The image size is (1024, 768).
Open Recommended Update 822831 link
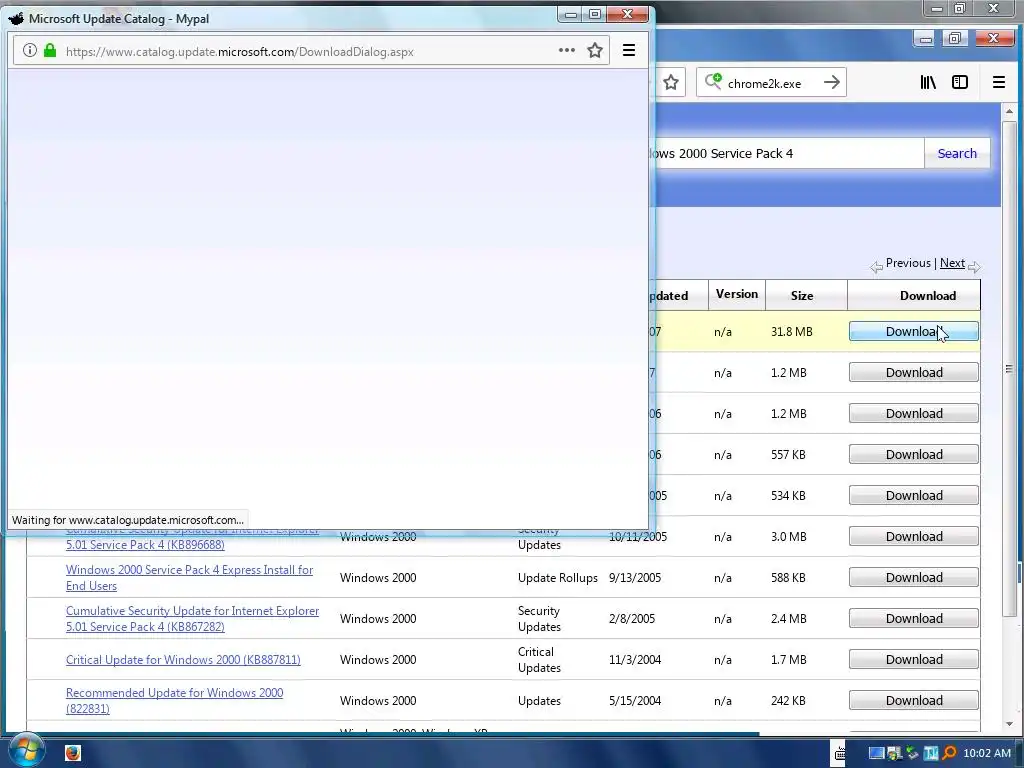174,701
